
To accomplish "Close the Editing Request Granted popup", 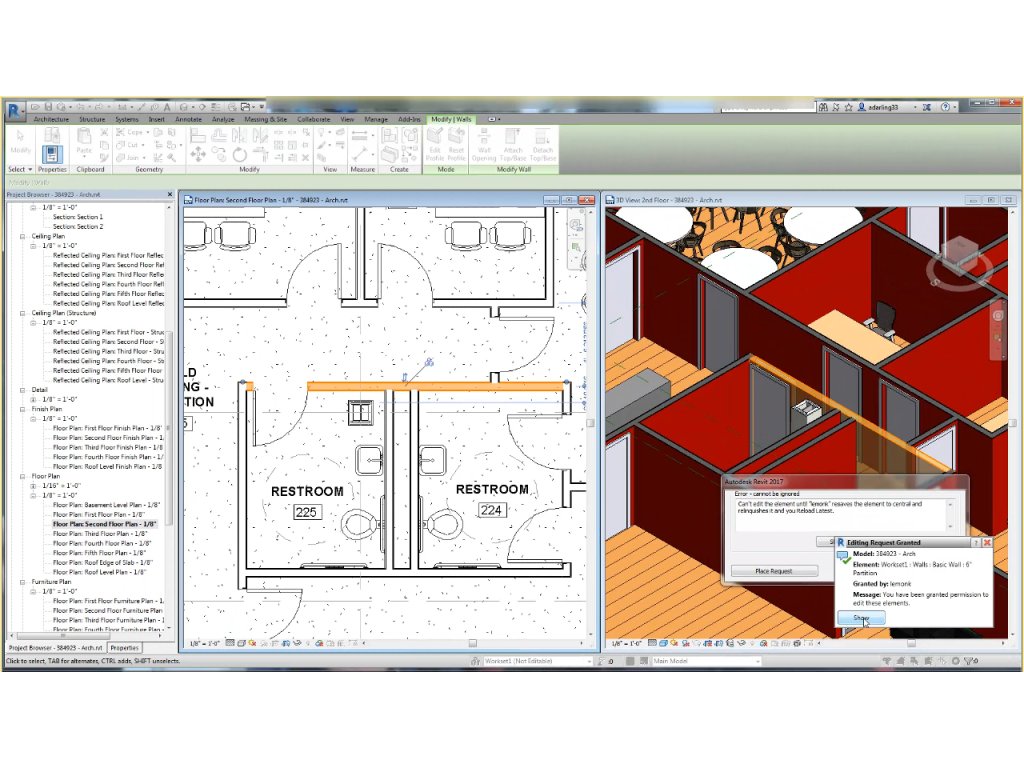I will pos(987,543).
